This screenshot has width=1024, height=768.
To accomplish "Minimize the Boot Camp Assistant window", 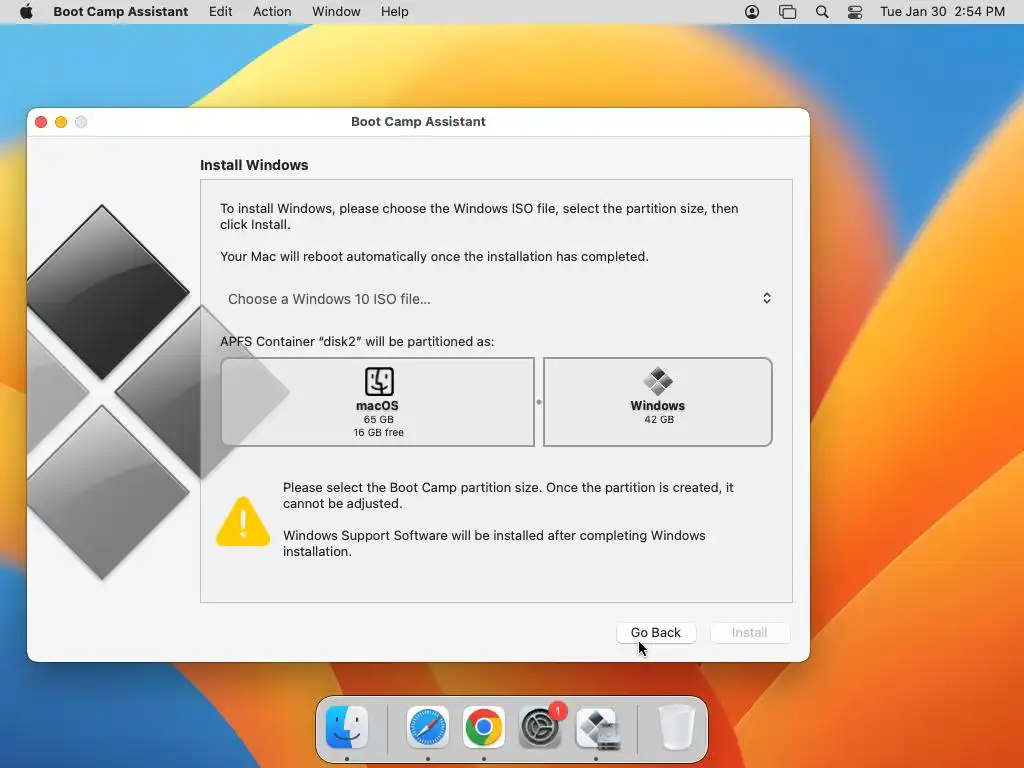I will [x=61, y=122].
